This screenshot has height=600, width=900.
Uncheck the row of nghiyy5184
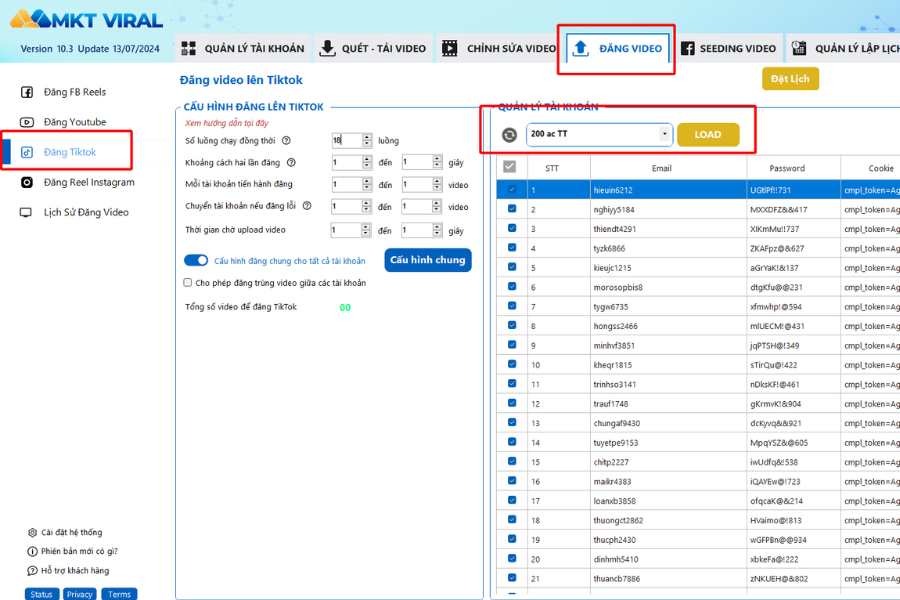coord(512,209)
